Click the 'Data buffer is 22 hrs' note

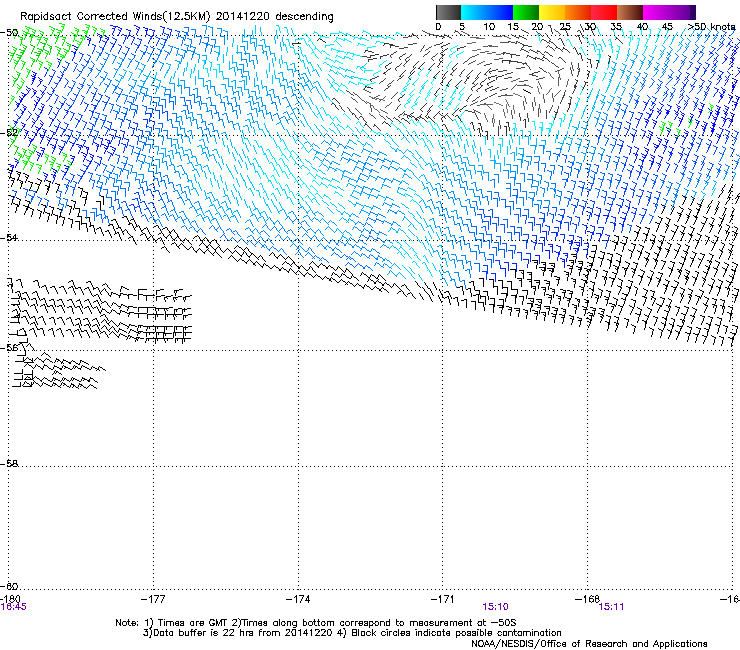238,633
